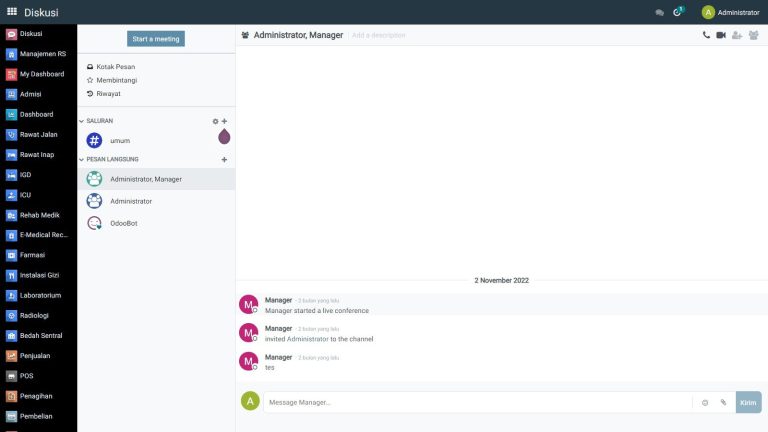Open emoji picker in message composer
Image resolution: width=768 pixels, height=432 pixels.
[705, 403]
